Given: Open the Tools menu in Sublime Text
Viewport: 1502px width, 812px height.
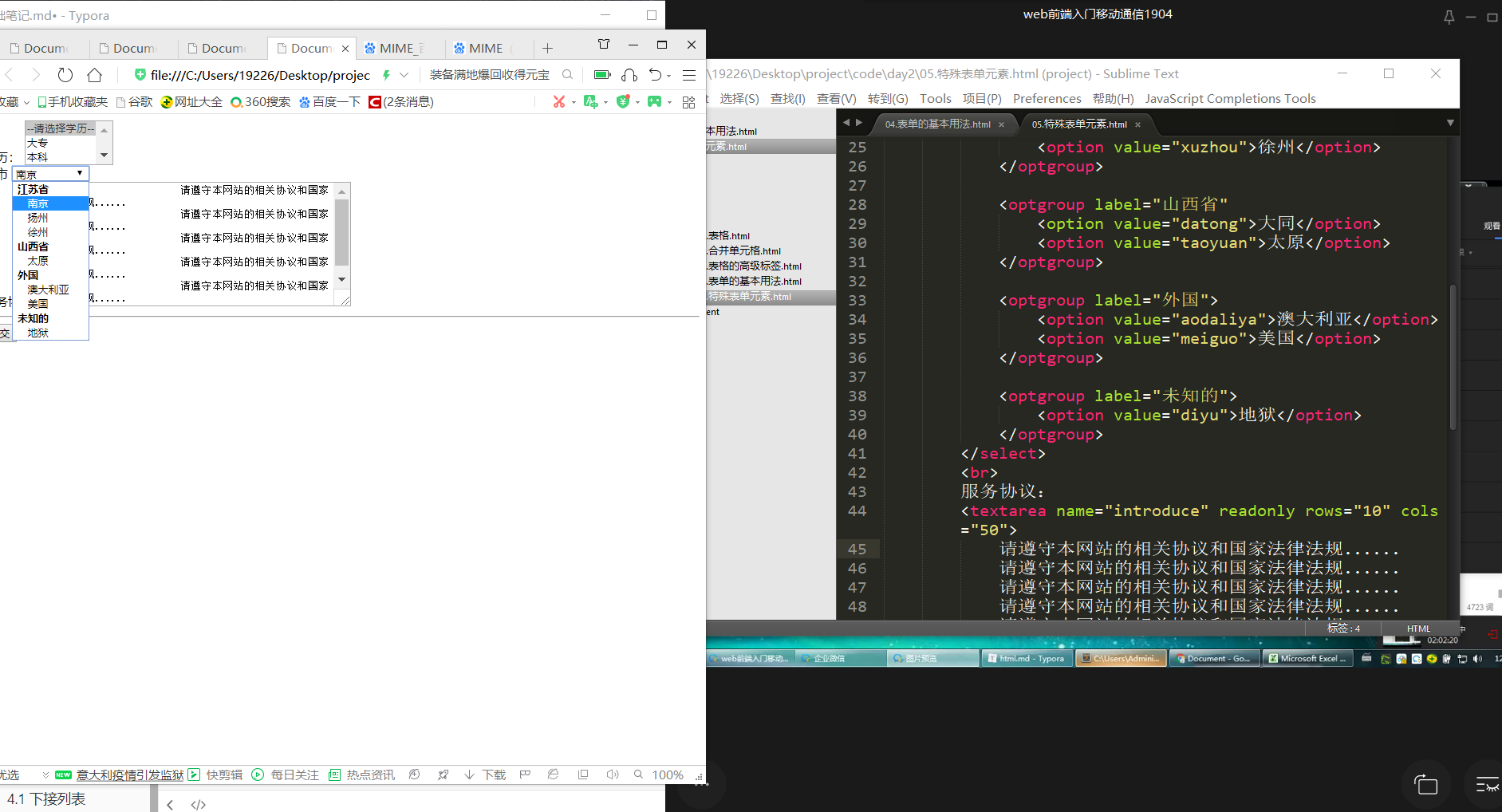Looking at the screenshot, I should (935, 98).
